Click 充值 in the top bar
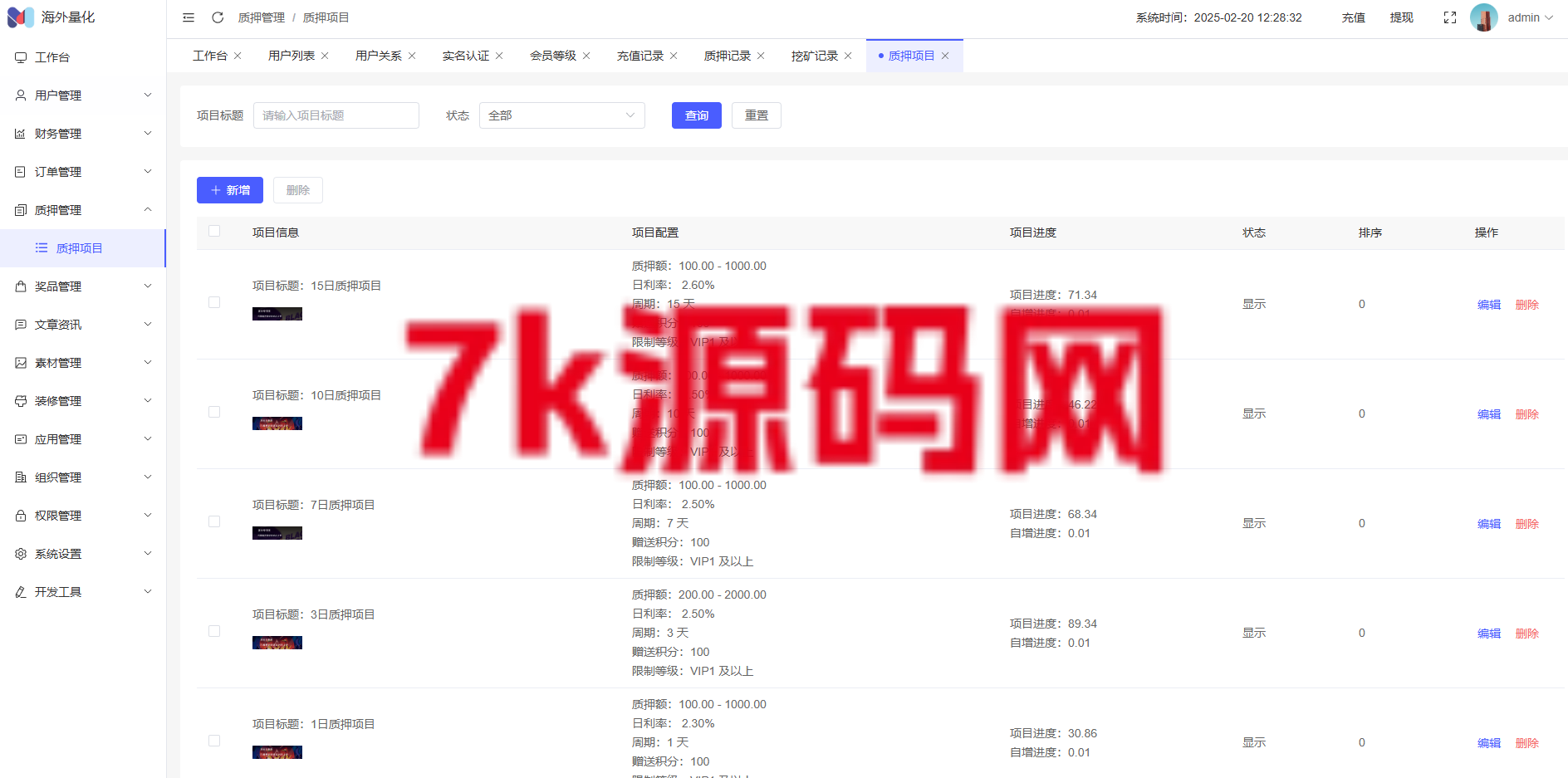 click(1354, 17)
